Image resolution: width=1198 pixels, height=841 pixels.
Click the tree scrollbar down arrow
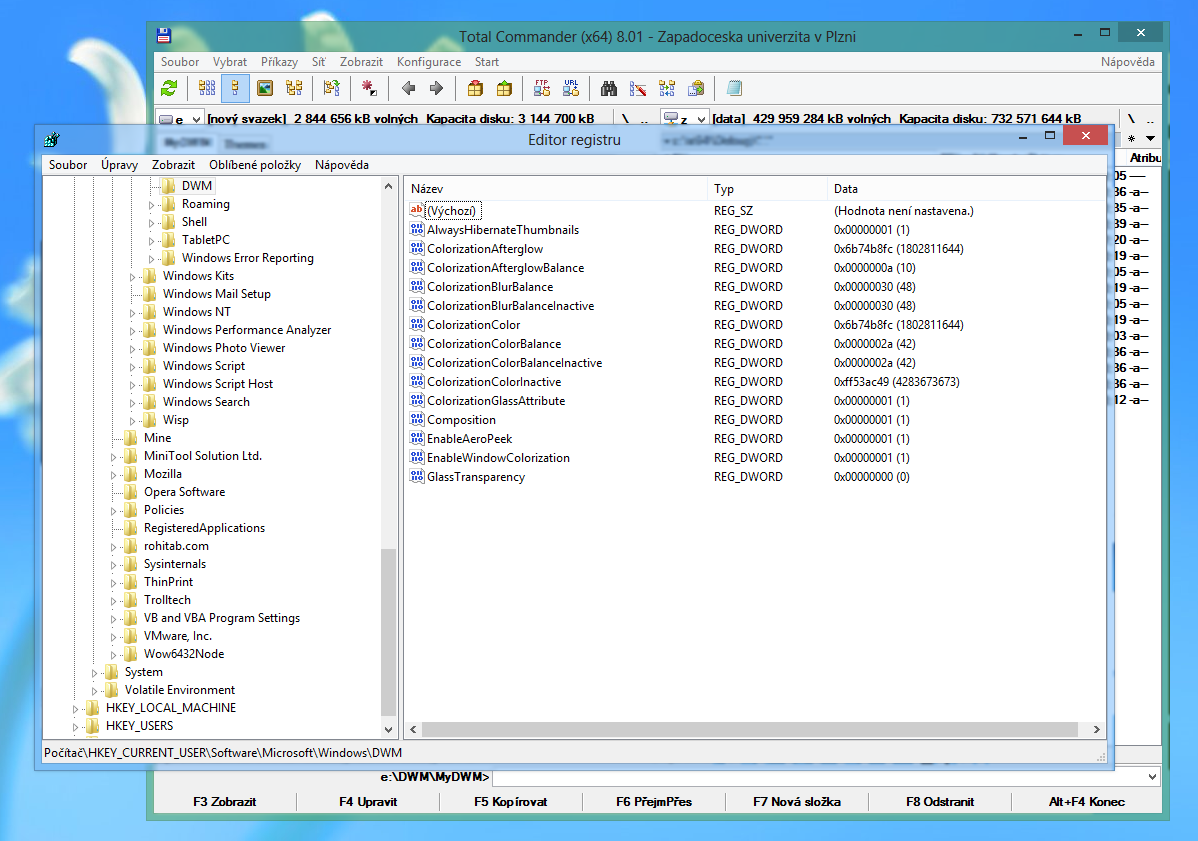click(x=388, y=729)
